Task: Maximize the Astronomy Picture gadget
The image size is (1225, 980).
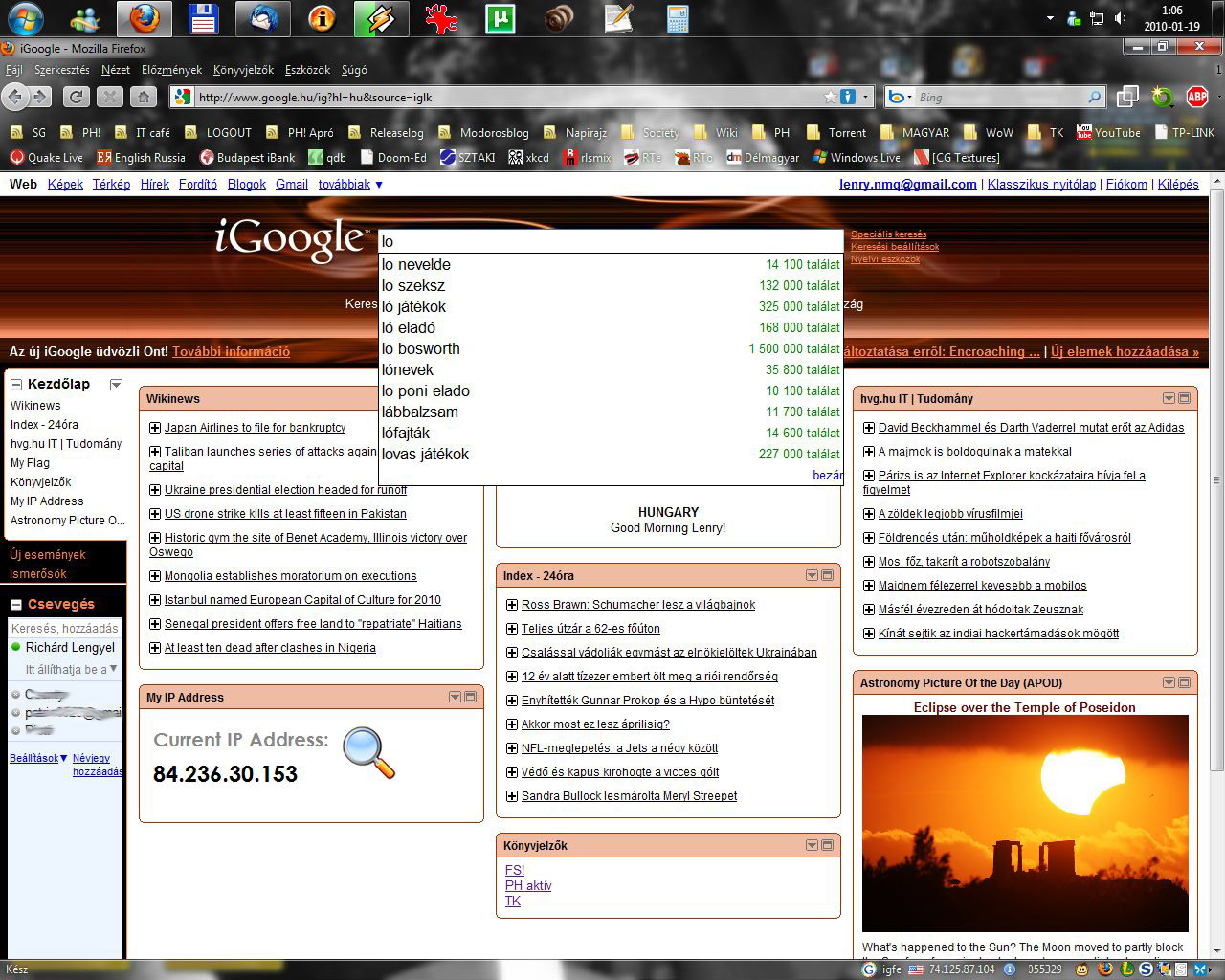Action: click(x=1185, y=682)
